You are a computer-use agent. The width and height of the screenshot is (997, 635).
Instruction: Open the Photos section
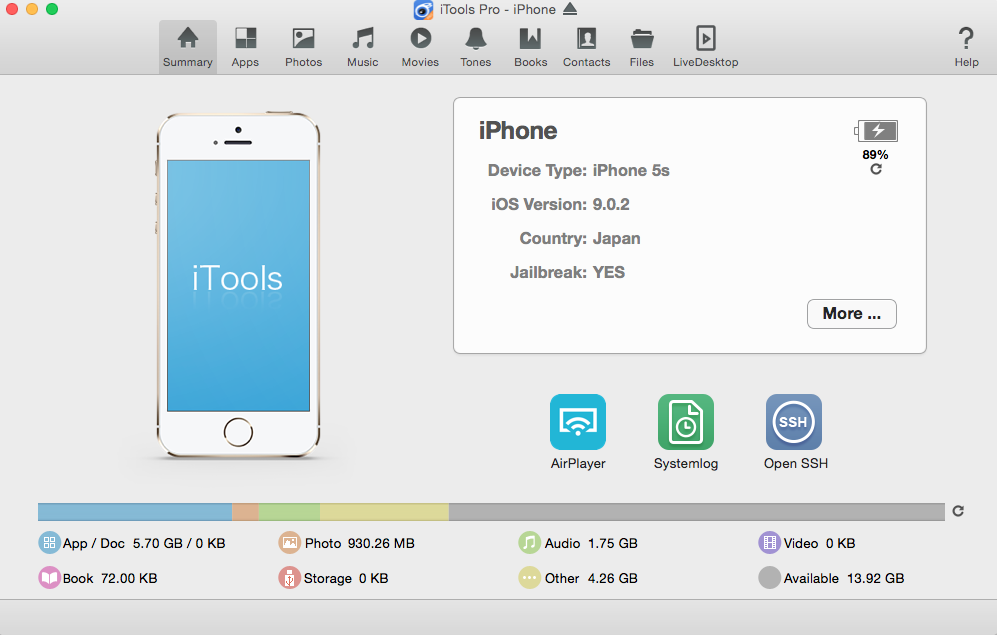(x=303, y=47)
